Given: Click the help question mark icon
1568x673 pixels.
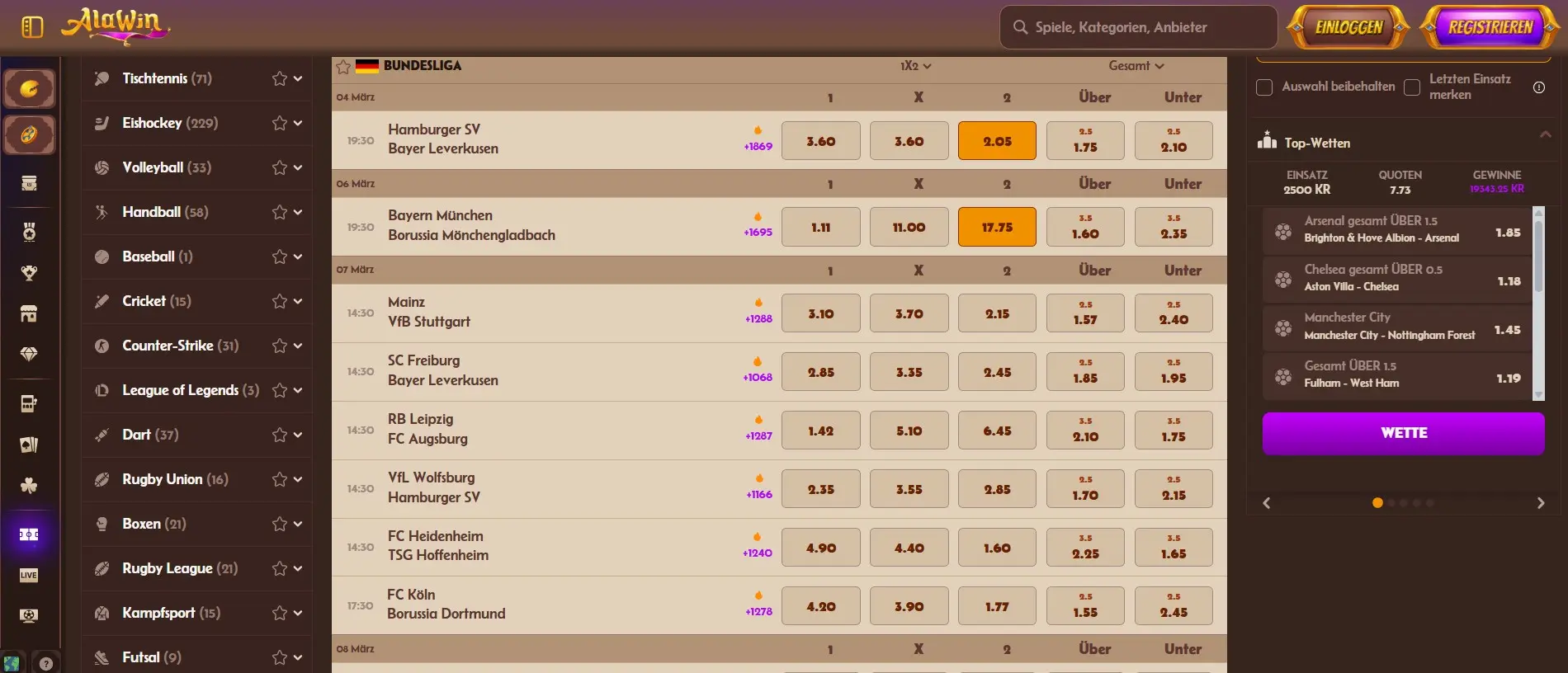Looking at the screenshot, I should tap(46, 663).
